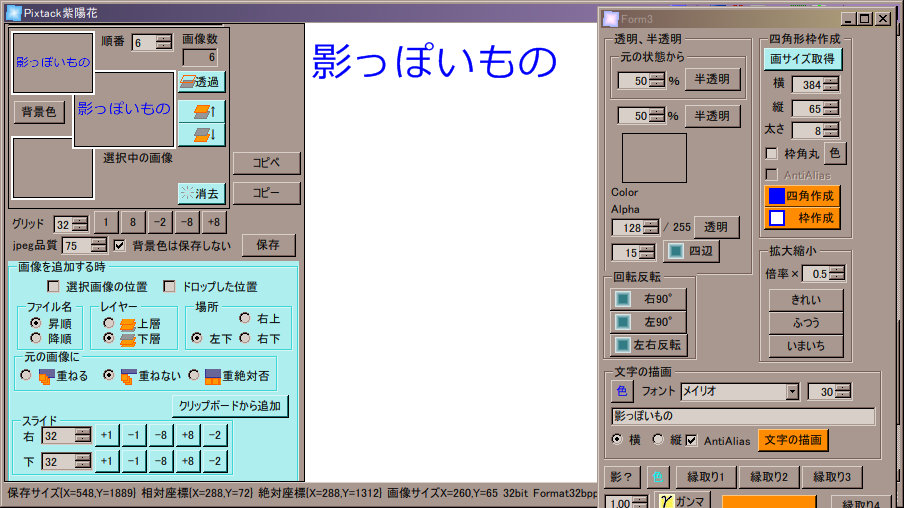Click the きれい quality resize button
The image size is (904, 508).
[x=805, y=300]
